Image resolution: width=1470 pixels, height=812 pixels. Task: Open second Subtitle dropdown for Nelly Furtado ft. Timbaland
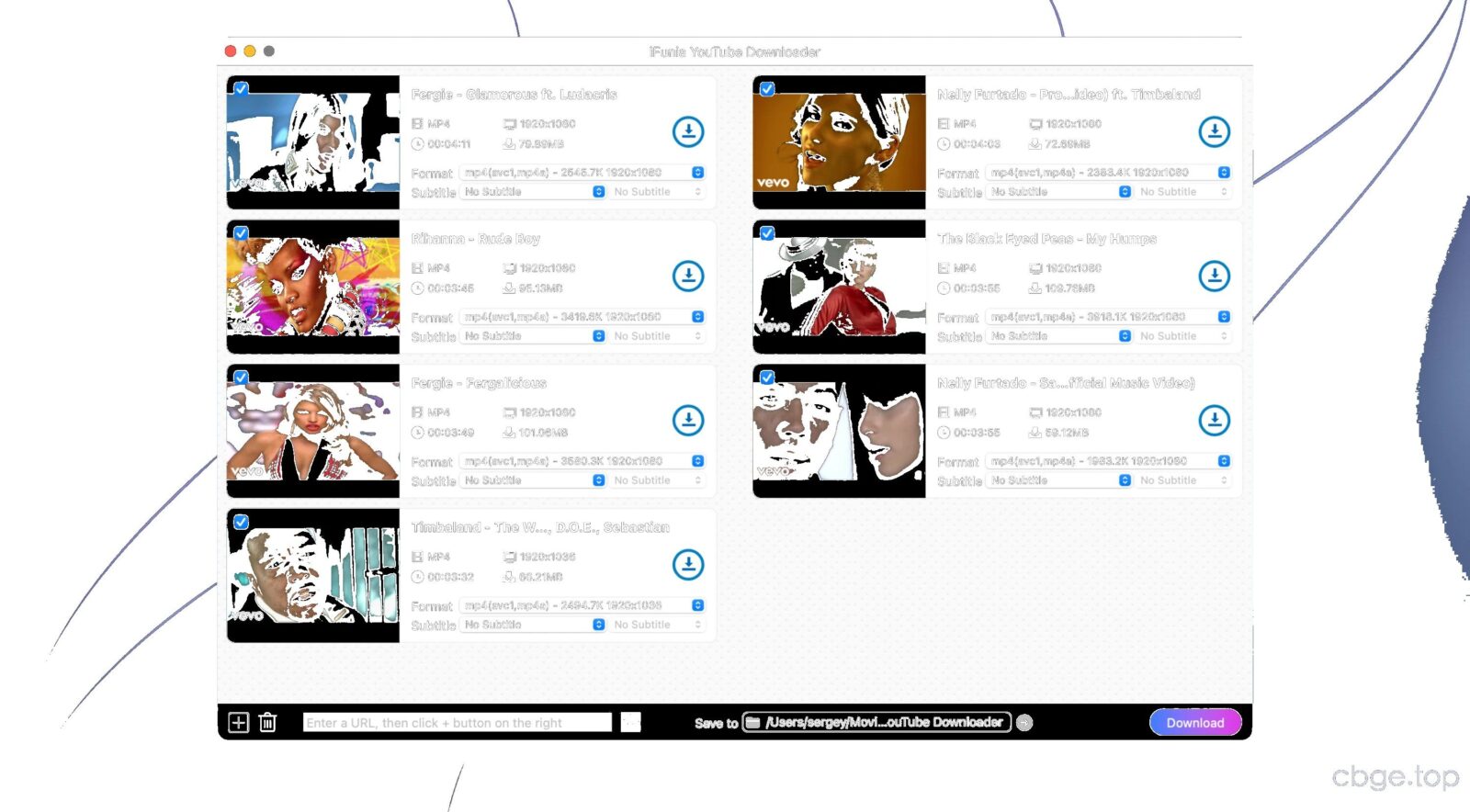pyautogui.click(x=1183, y=192)
